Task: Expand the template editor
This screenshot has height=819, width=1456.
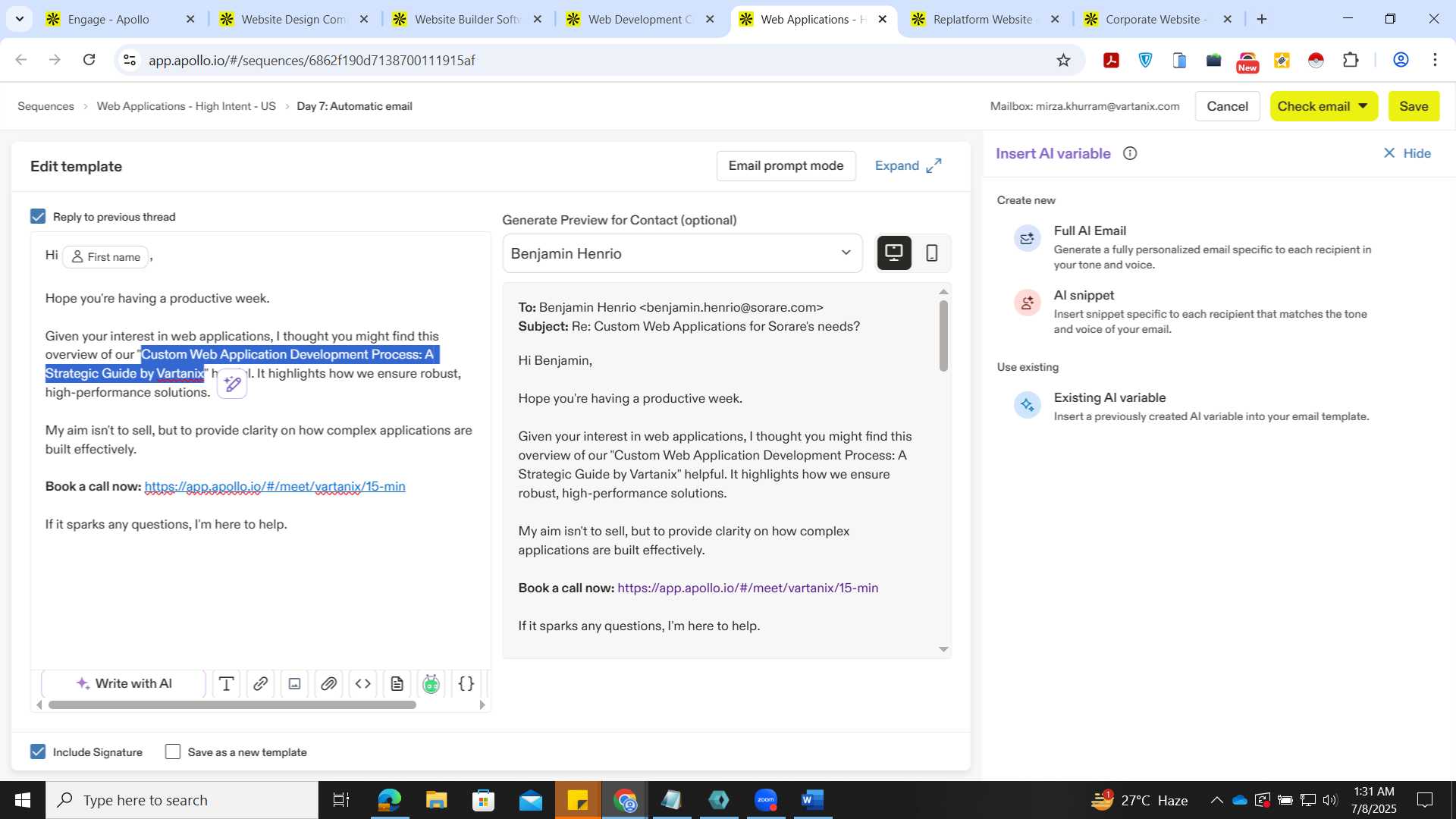Action: 908,166
